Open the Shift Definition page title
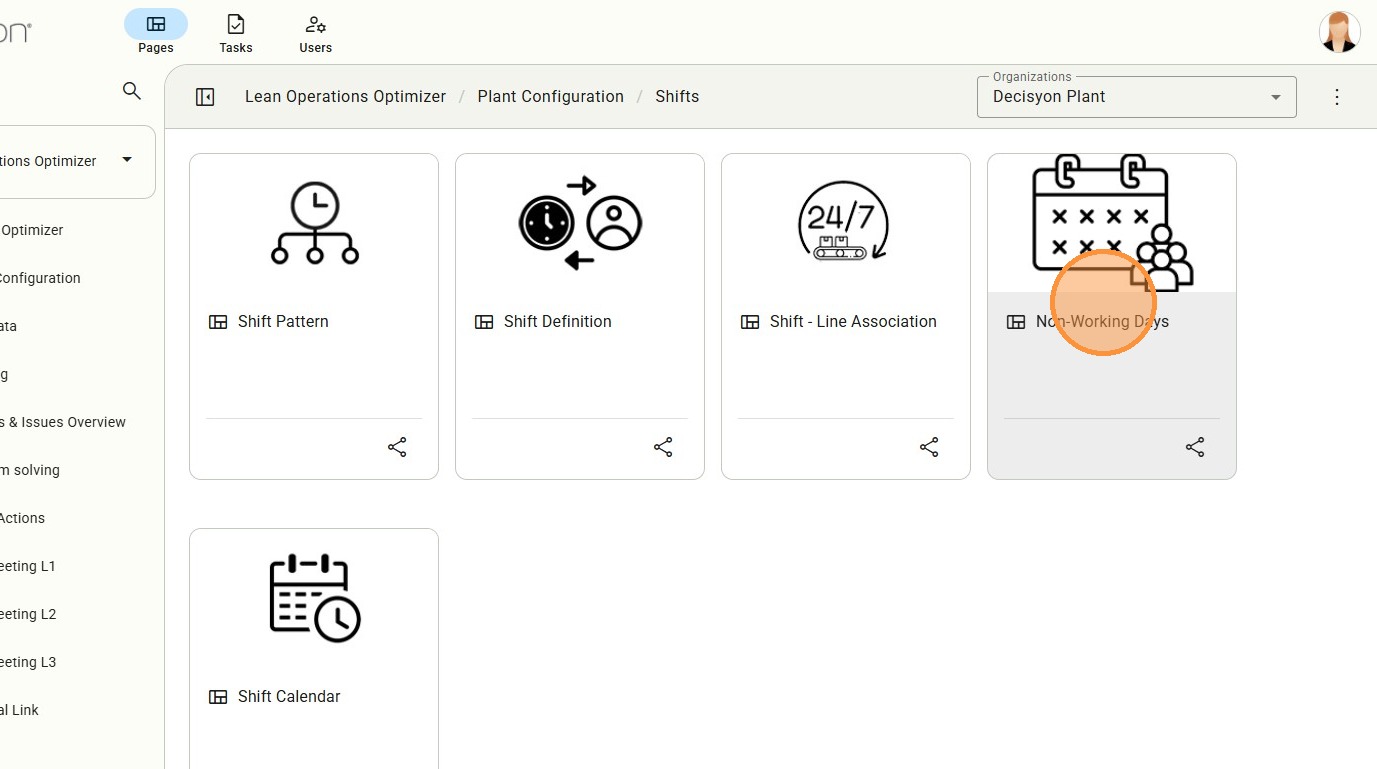Image resolution: width=1377 pixels, height=769 pixels. pyautogui.click(x=557, y=322)
